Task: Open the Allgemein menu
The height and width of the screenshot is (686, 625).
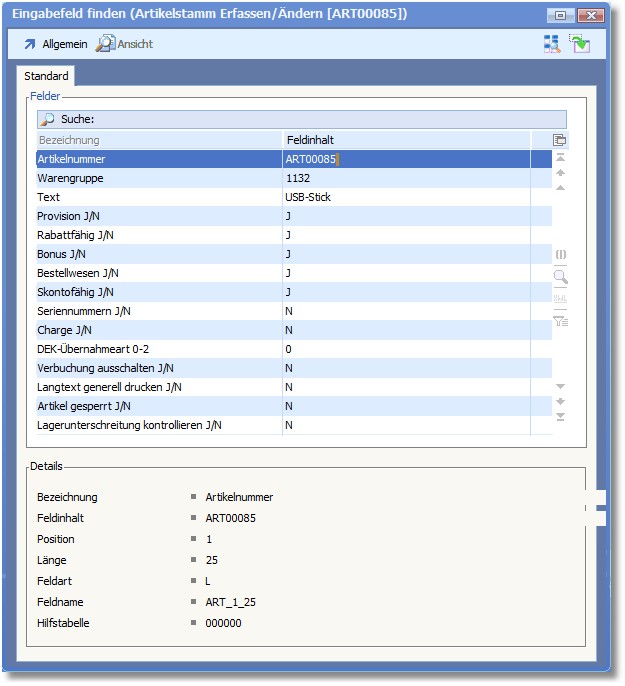Action: point(55,44)
